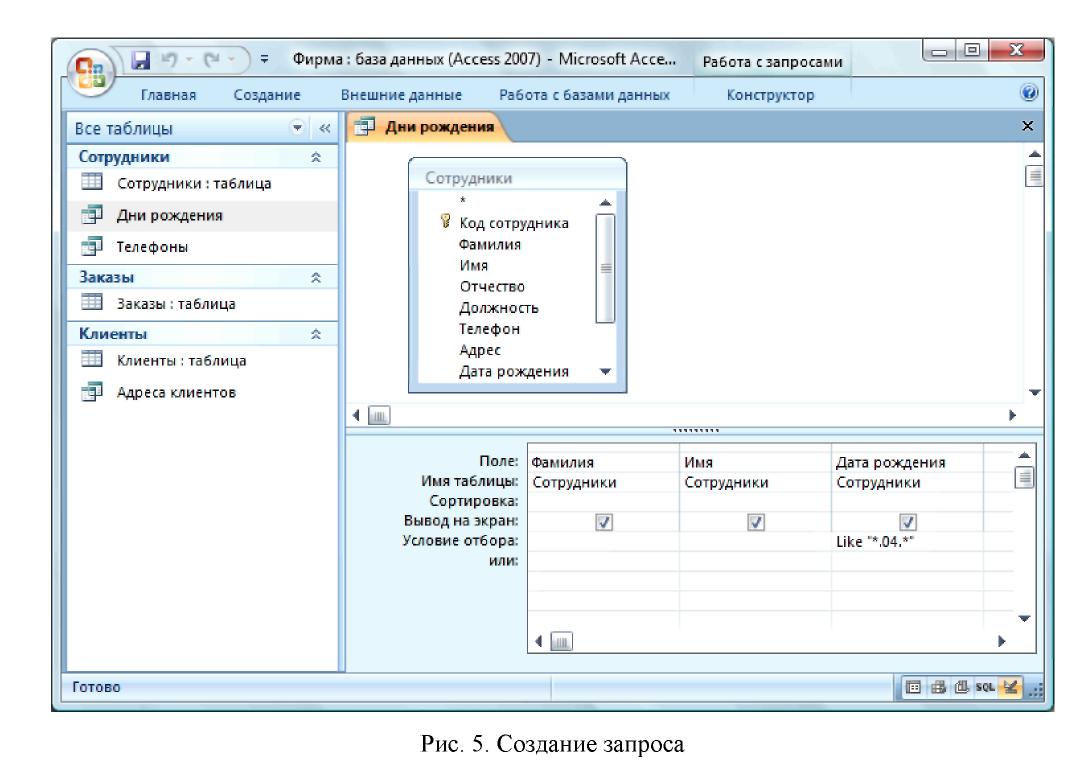Select the Фамилия field in table list
1079x775 pixels.
point(489,244)
